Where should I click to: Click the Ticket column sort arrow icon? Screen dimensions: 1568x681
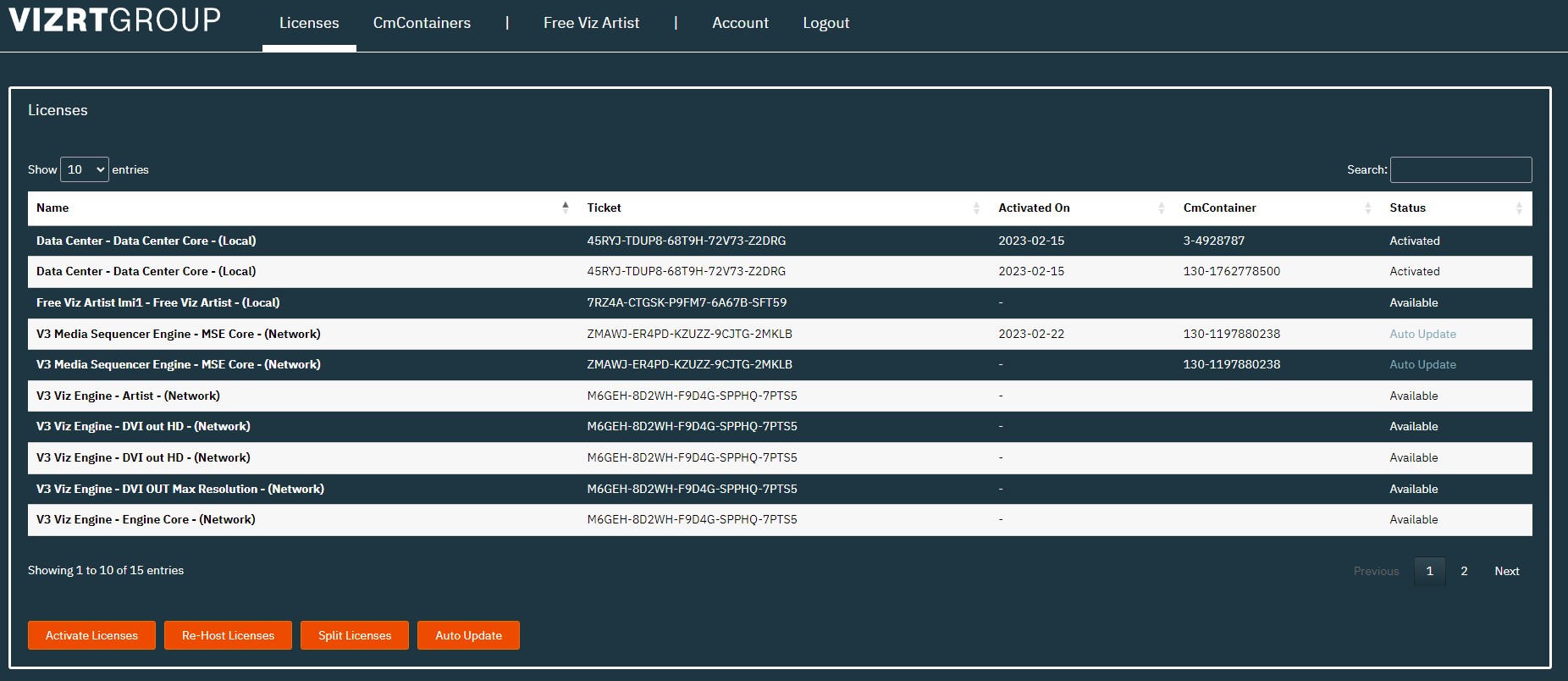click(x=976, y=208)
